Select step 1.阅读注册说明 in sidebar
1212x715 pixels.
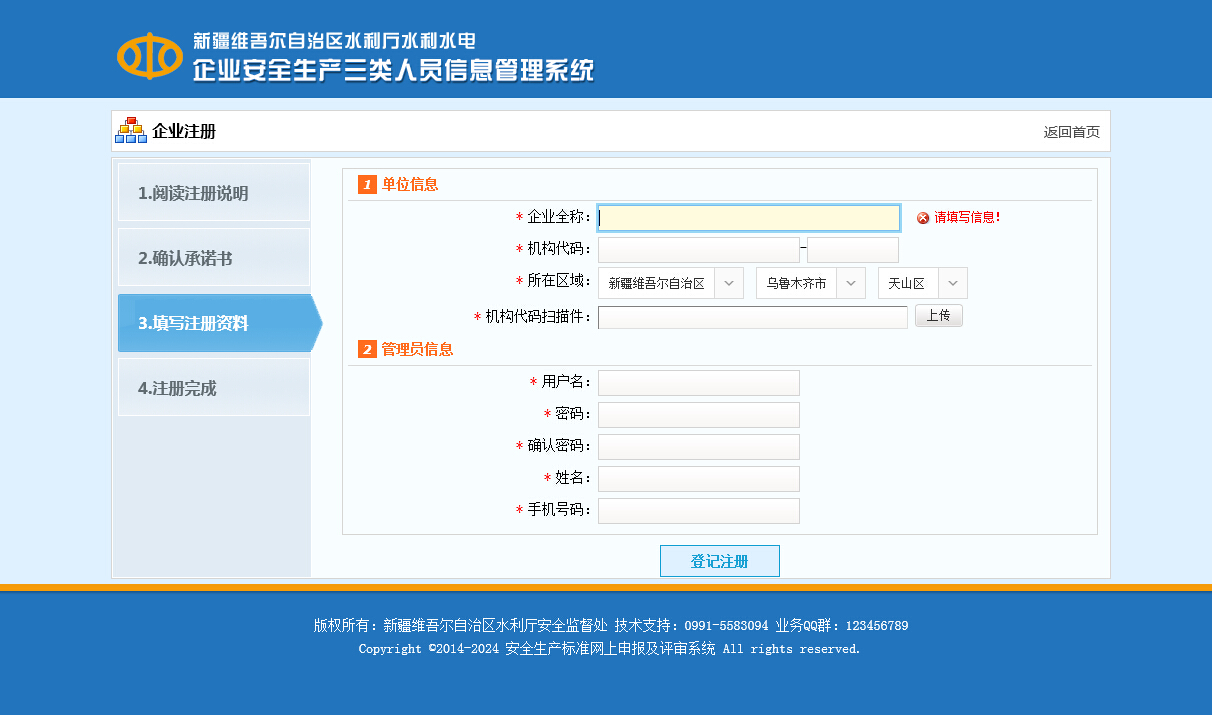coord(213,193)
